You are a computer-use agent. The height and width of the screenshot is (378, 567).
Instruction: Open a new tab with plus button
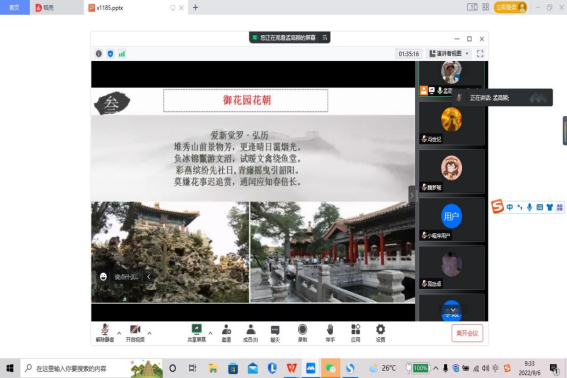[195, 8]
